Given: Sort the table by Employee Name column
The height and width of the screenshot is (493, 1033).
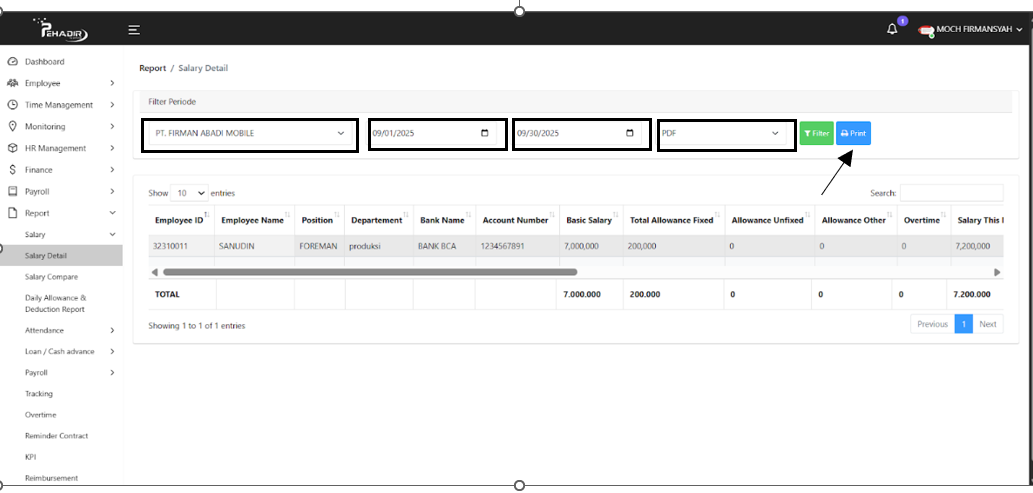Looking at the screenshot, I should tap(253, 220).
